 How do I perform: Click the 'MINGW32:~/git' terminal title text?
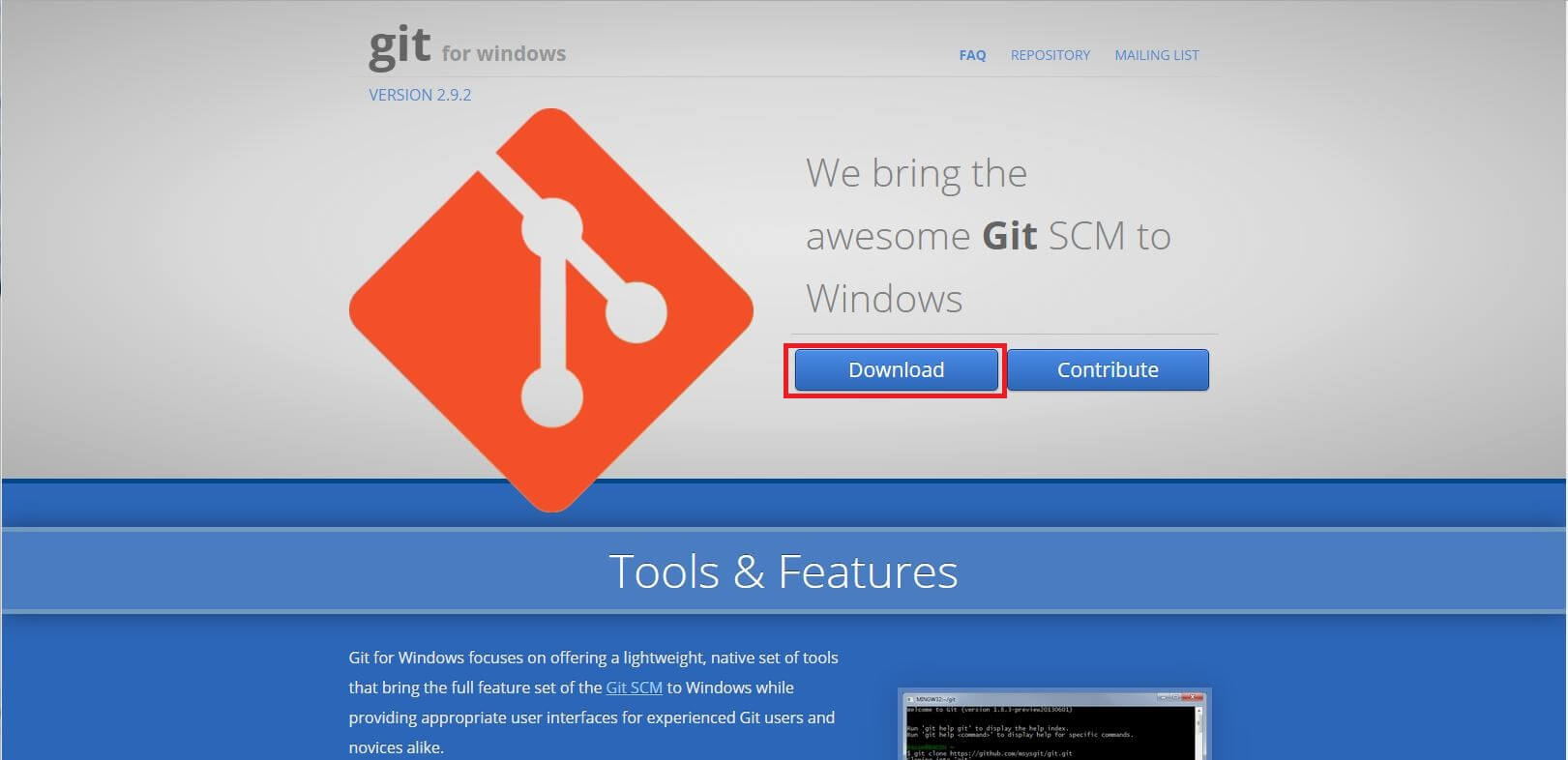pyautogui.click(x=936, y=698)
